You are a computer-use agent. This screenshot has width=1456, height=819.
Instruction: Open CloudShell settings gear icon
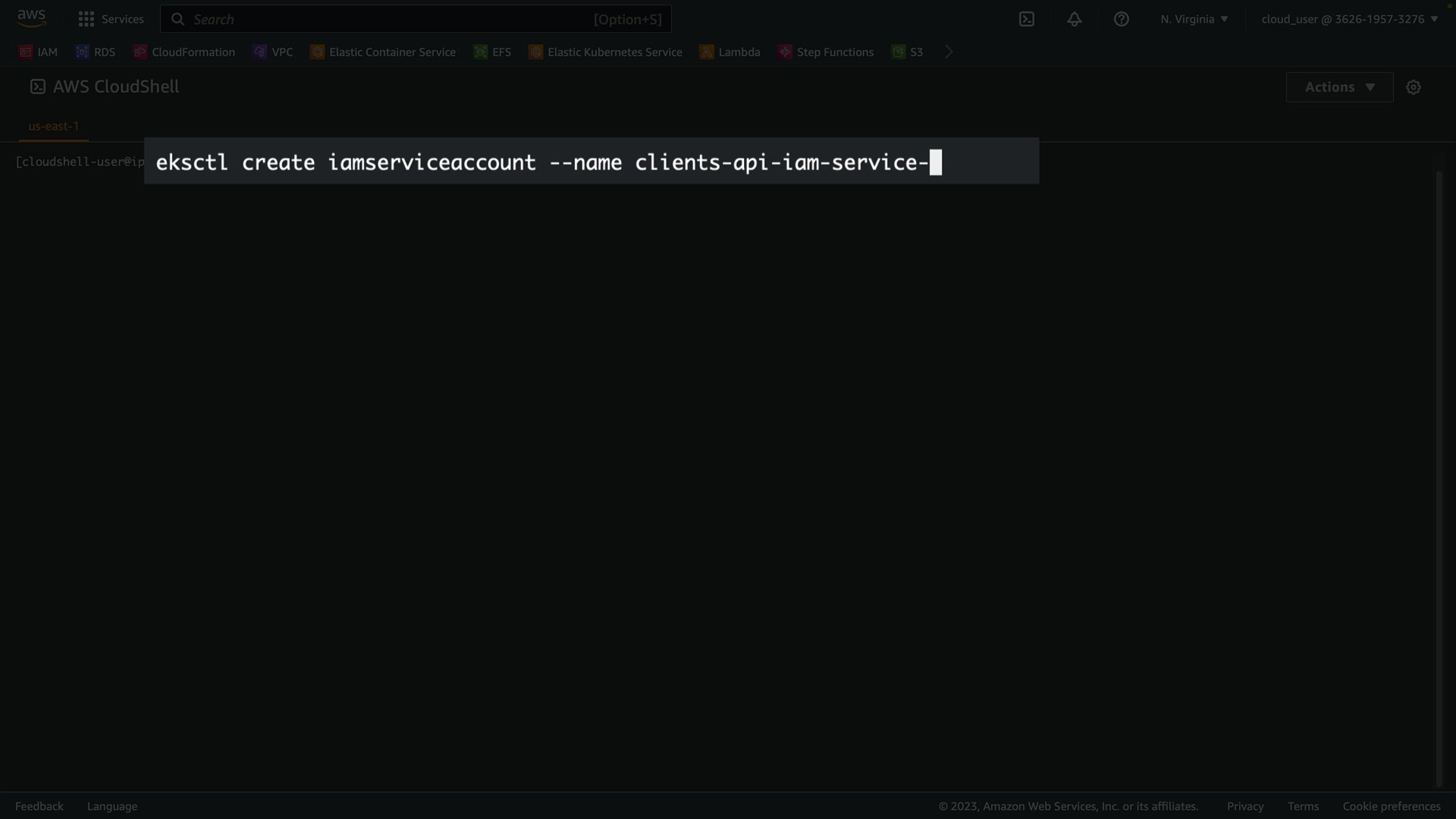[x=1413, y=87]
